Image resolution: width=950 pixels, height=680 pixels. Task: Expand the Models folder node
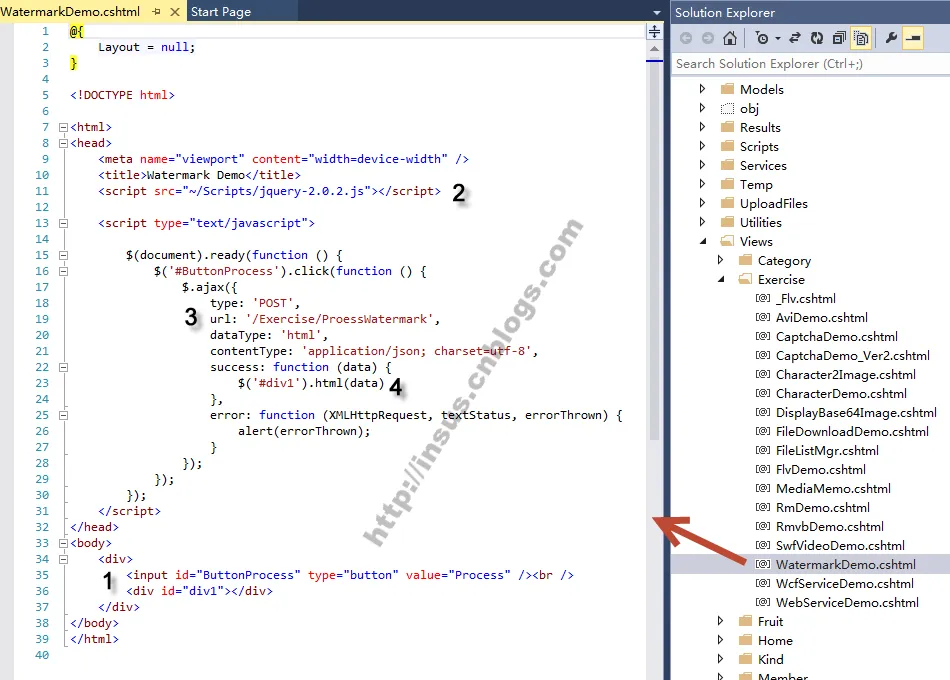tap(703, 89)
